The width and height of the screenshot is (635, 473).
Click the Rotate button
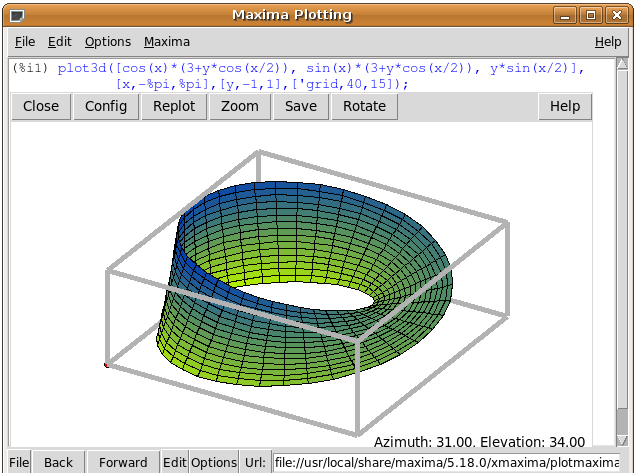point(364,107)
